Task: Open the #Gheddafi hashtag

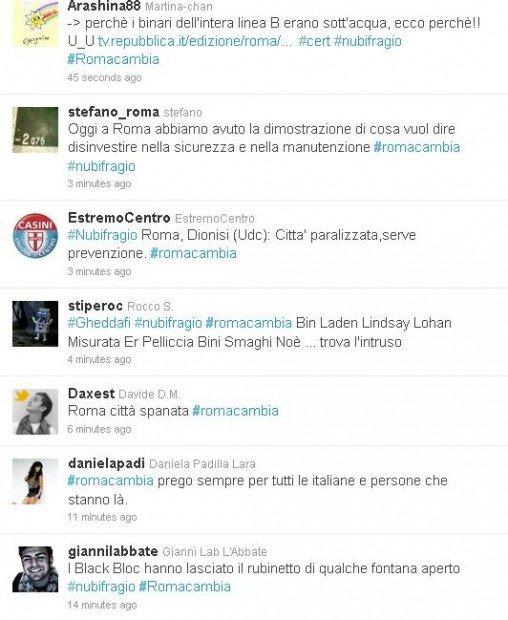Action: point(99,323)
